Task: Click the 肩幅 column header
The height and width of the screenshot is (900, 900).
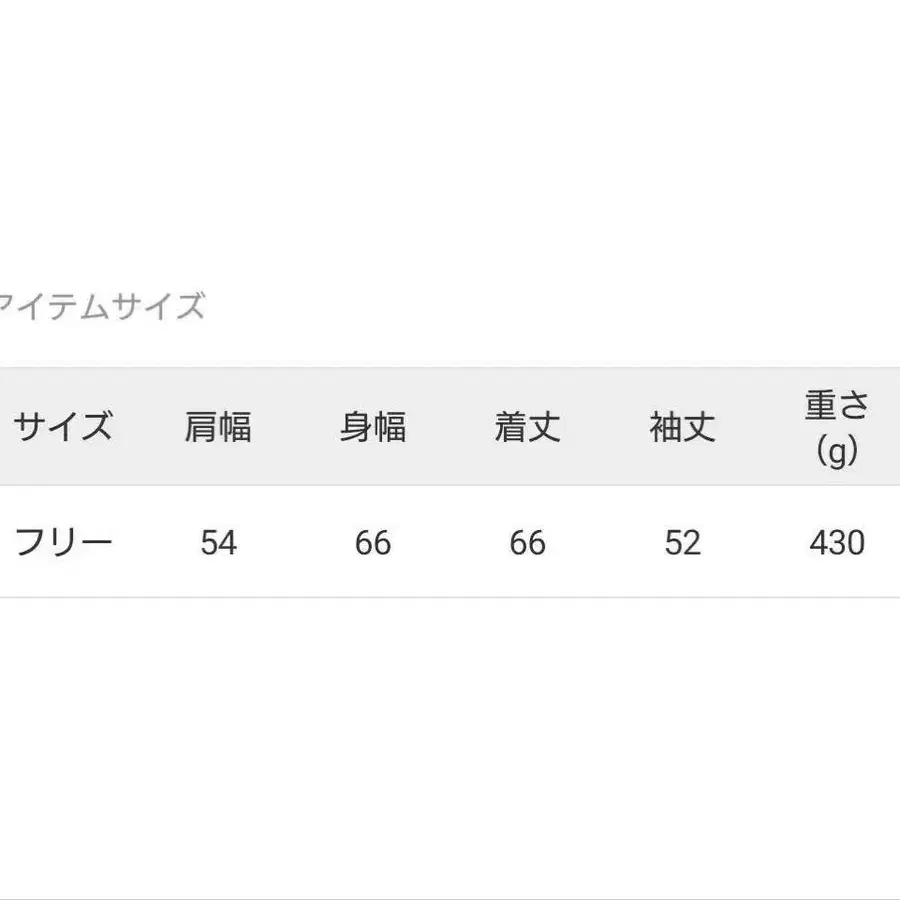Action: tap(218, 427)
